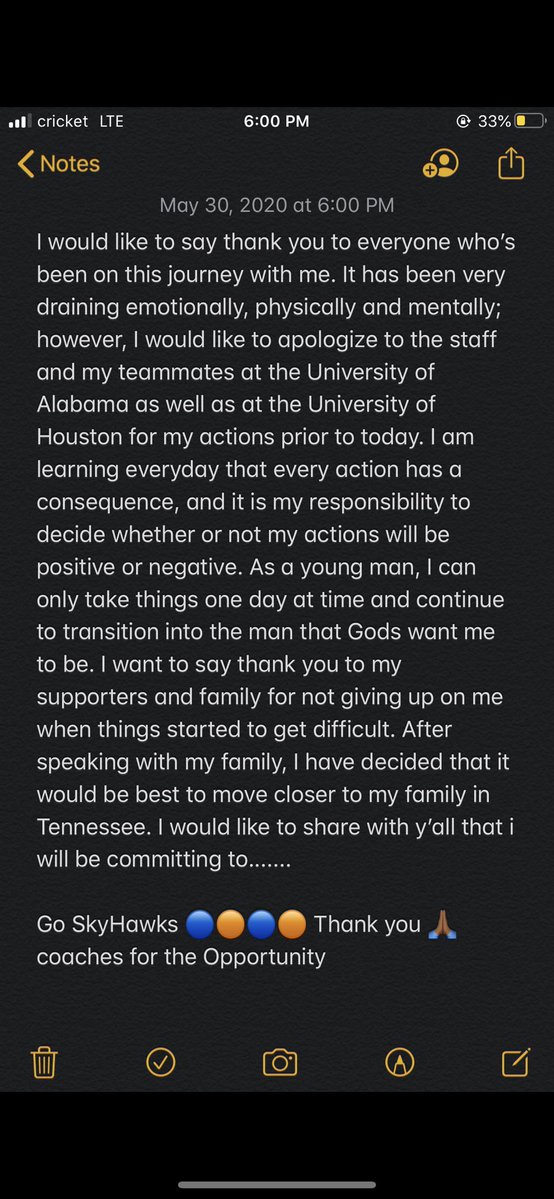Tap the checklist circle-check icon
This screenshot has height=1199, width=554.
click(160, 1061)
